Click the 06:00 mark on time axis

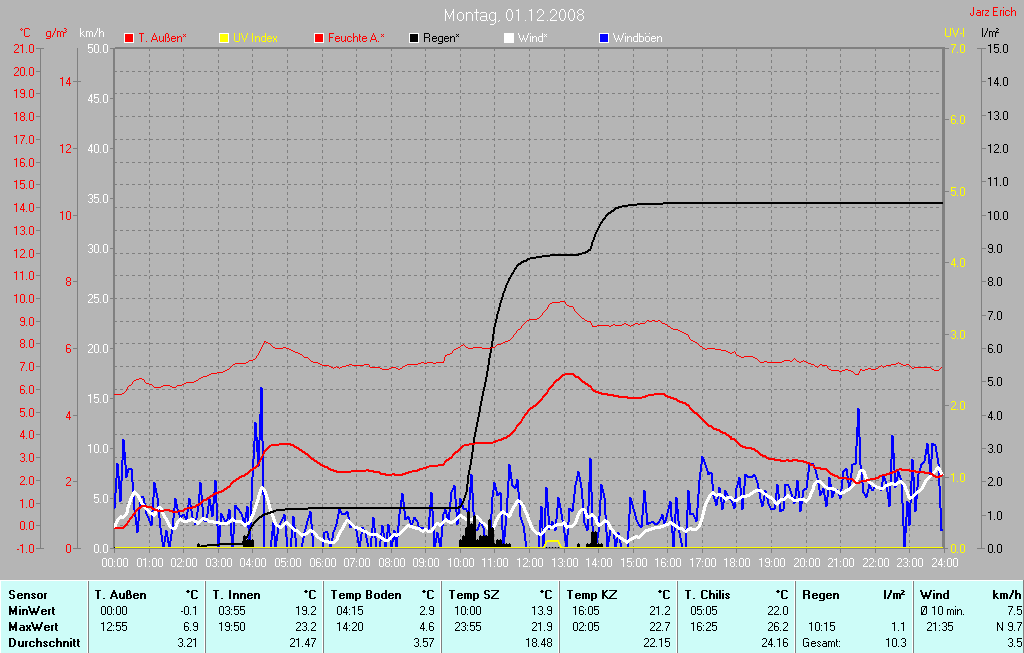pos(322,563)
